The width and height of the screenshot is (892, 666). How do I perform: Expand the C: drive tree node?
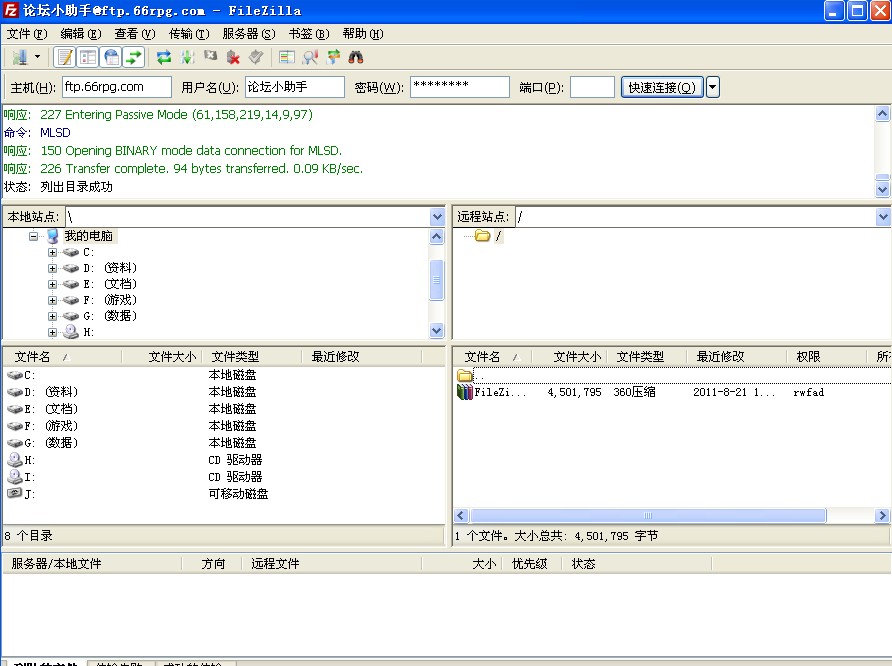click(52, 252)
